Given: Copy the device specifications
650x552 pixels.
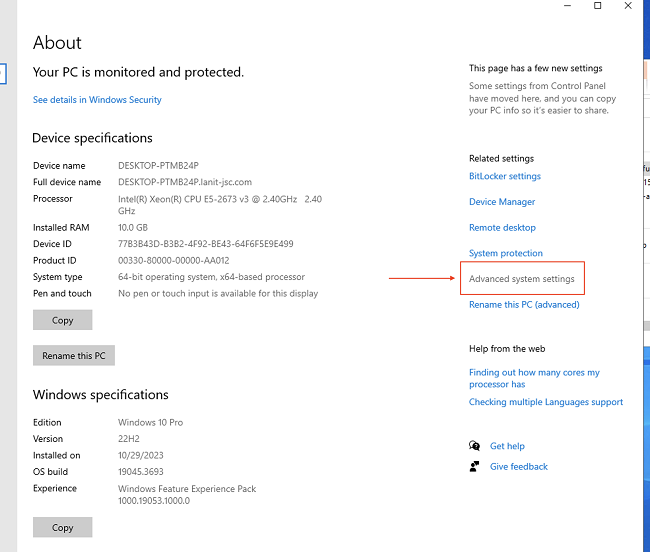Looking at the screenshot, I should [x=63, y=320].
